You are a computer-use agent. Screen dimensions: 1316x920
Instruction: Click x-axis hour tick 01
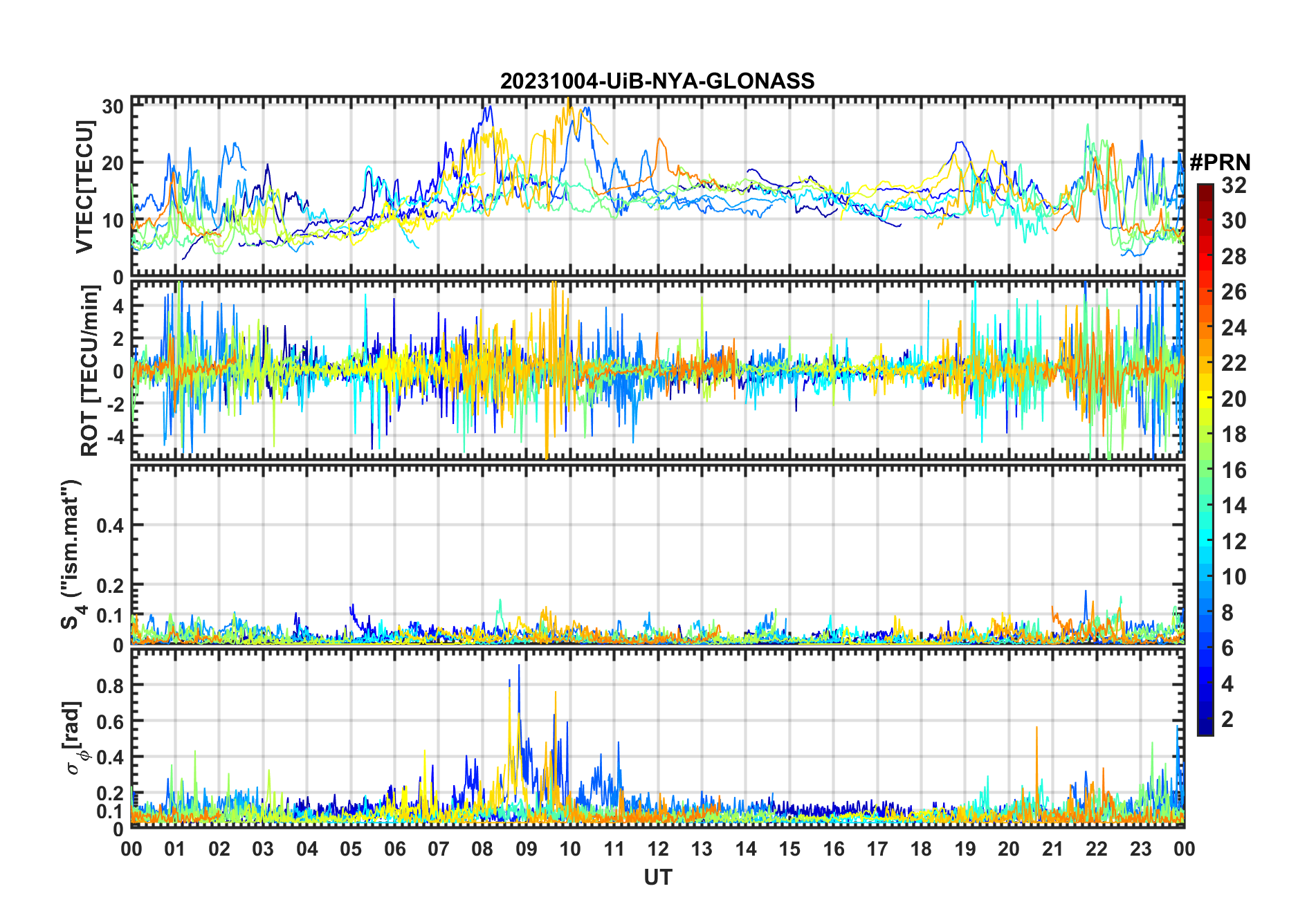coord(175,849)
